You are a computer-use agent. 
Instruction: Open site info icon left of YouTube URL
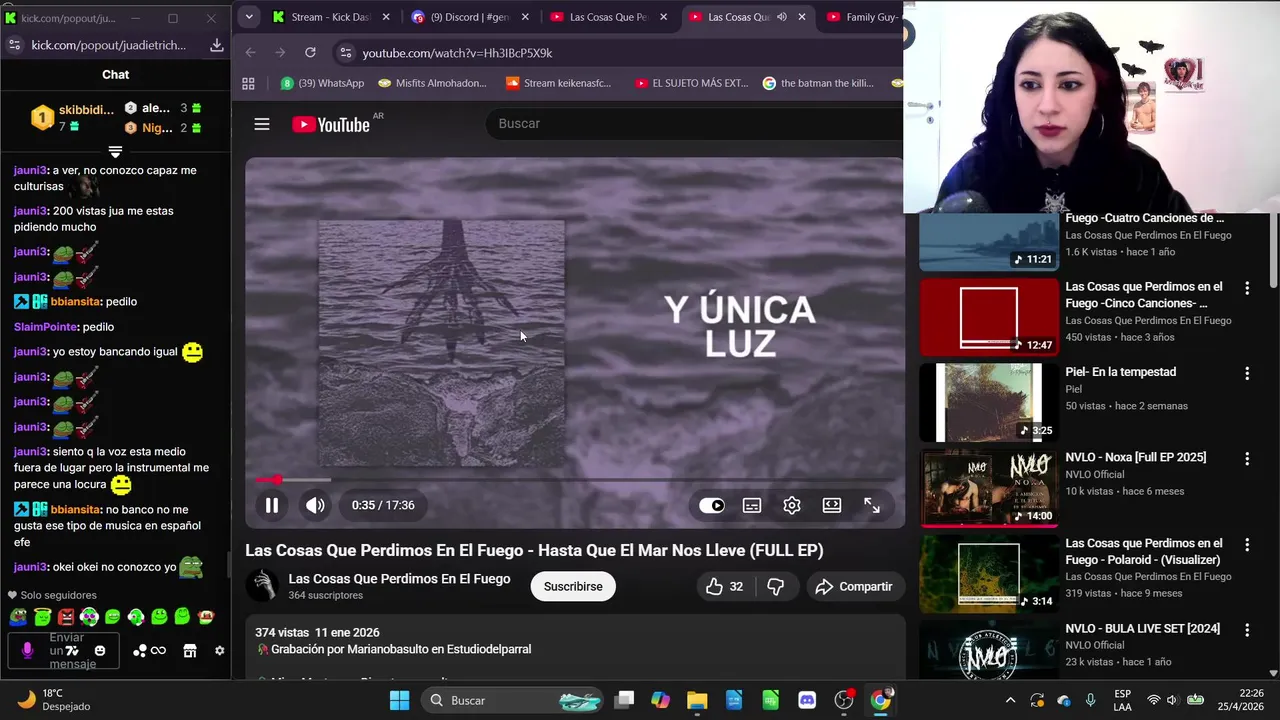[345, 53]
